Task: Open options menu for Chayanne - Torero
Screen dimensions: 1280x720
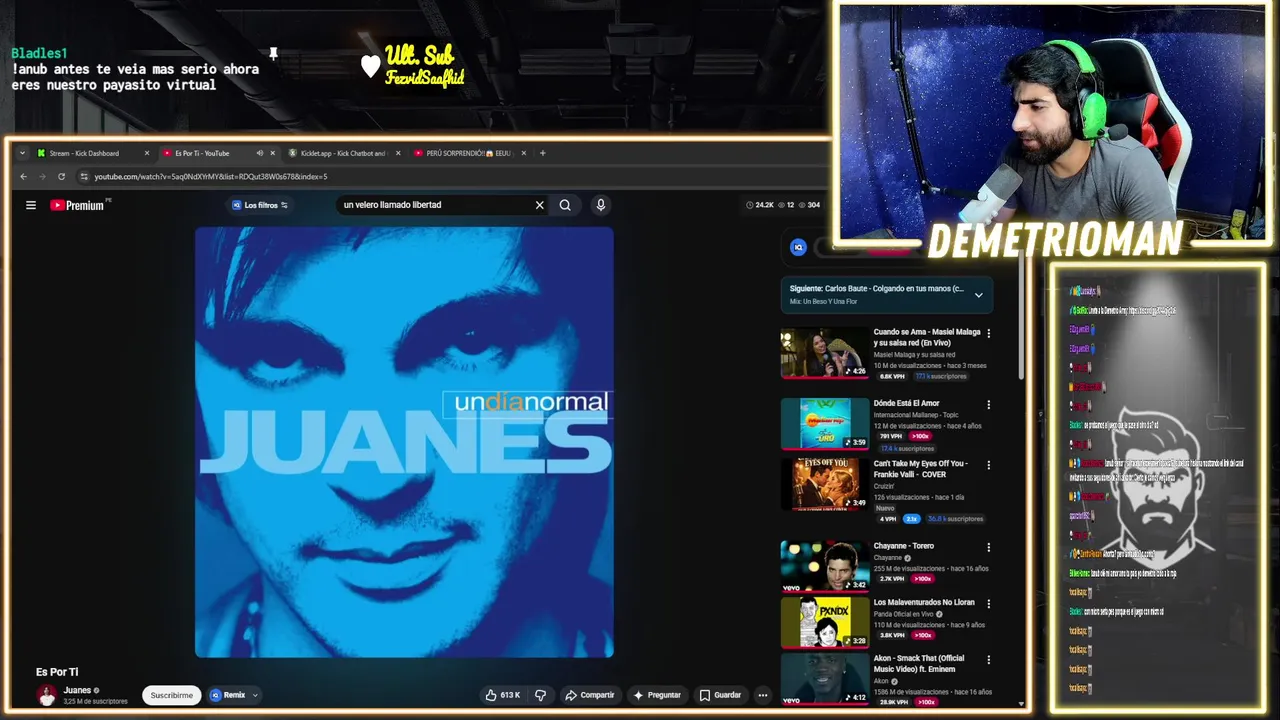Action: click(989, 547)
